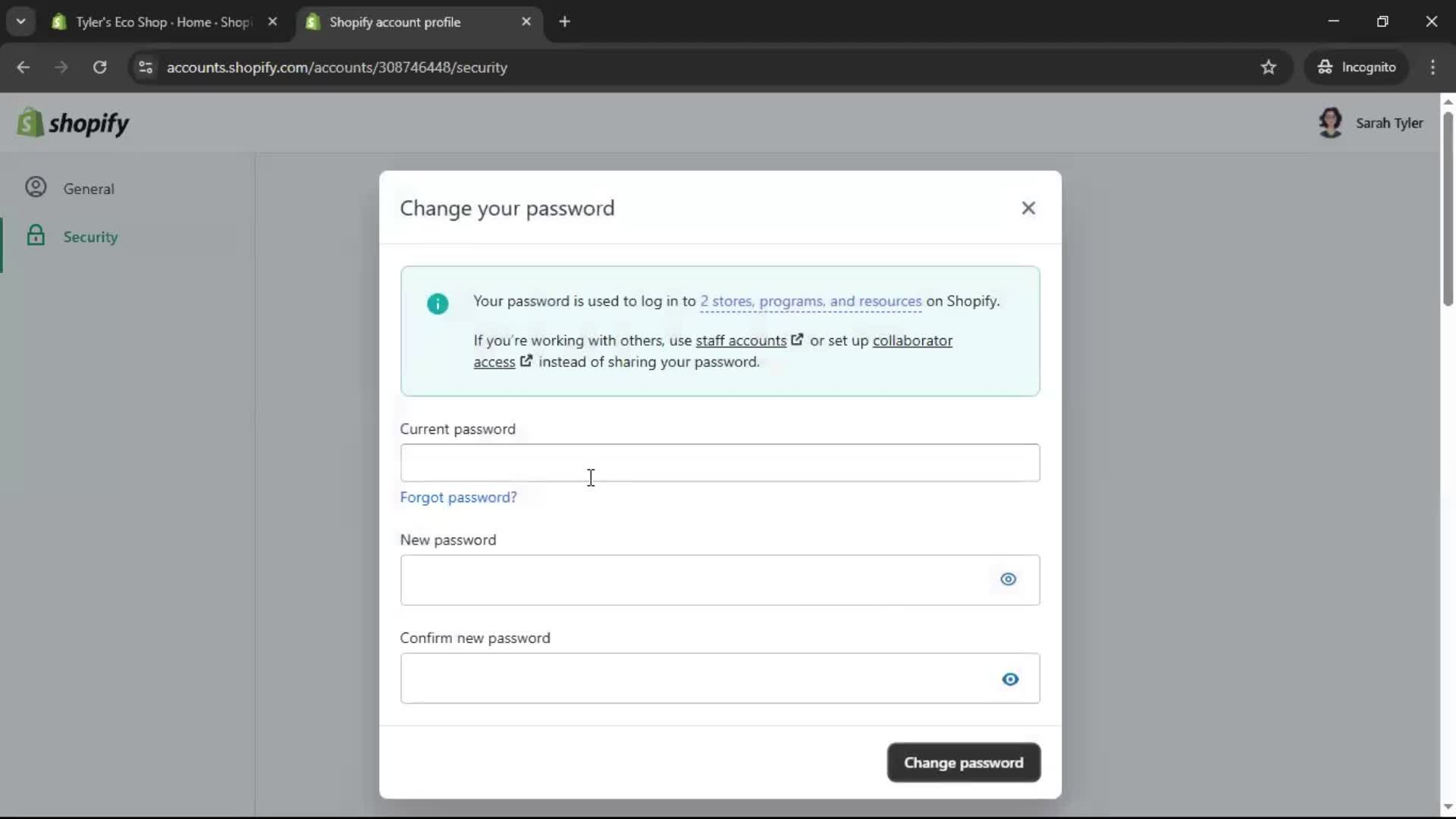Show the New password field contents

tap(1009, 579)
